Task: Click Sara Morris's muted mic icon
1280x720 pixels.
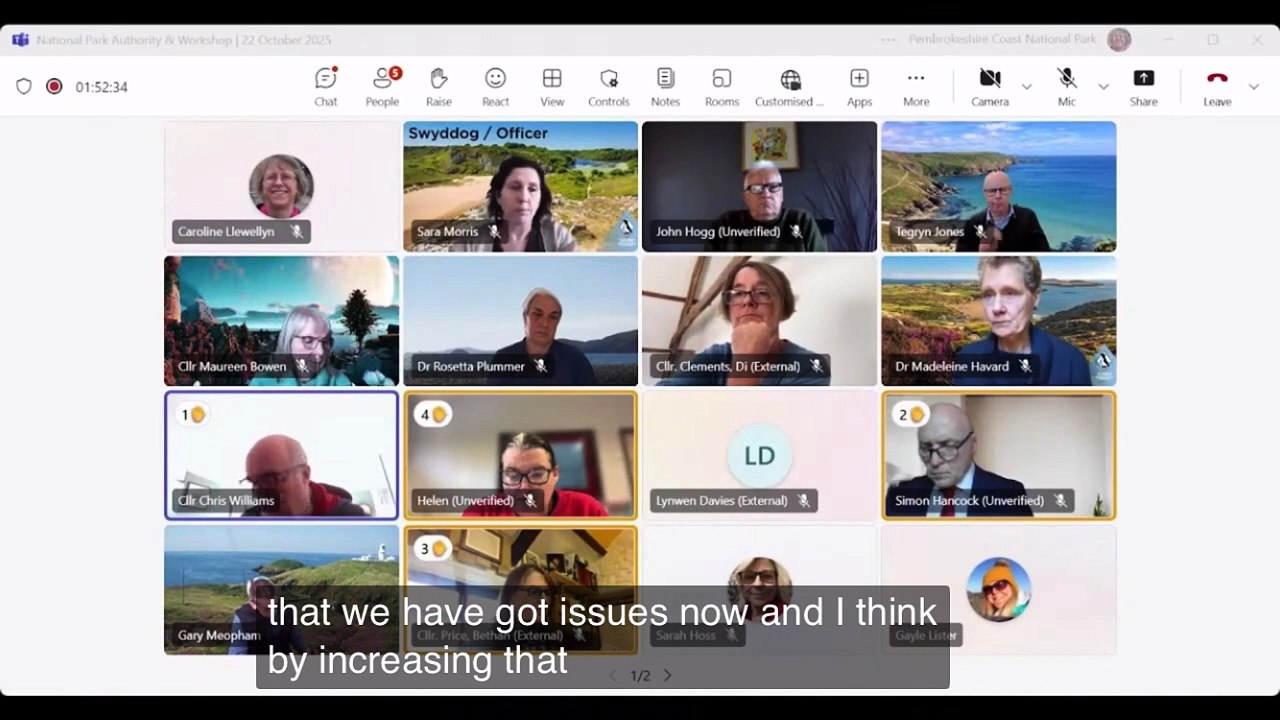Action: pos(494,232)
